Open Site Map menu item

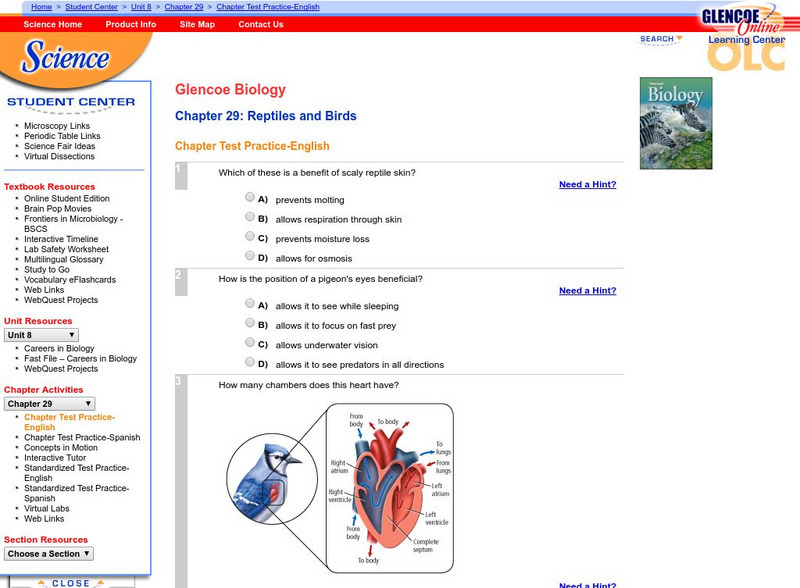click(x=197, y=24)
